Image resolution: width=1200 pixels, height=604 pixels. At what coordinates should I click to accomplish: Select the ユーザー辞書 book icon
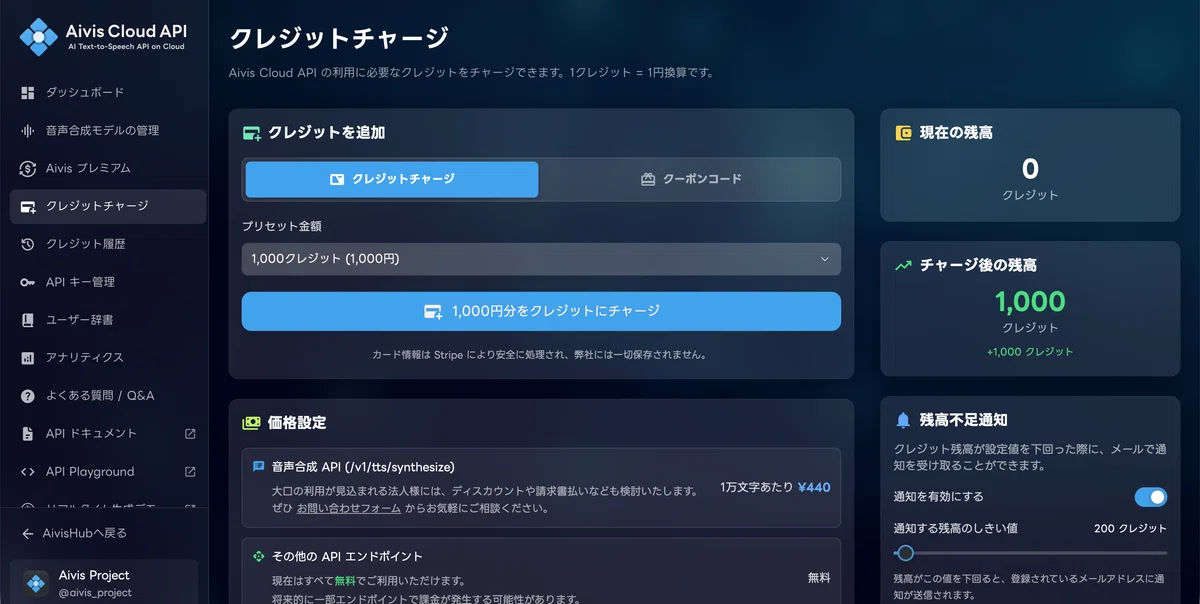click(27, 320)
